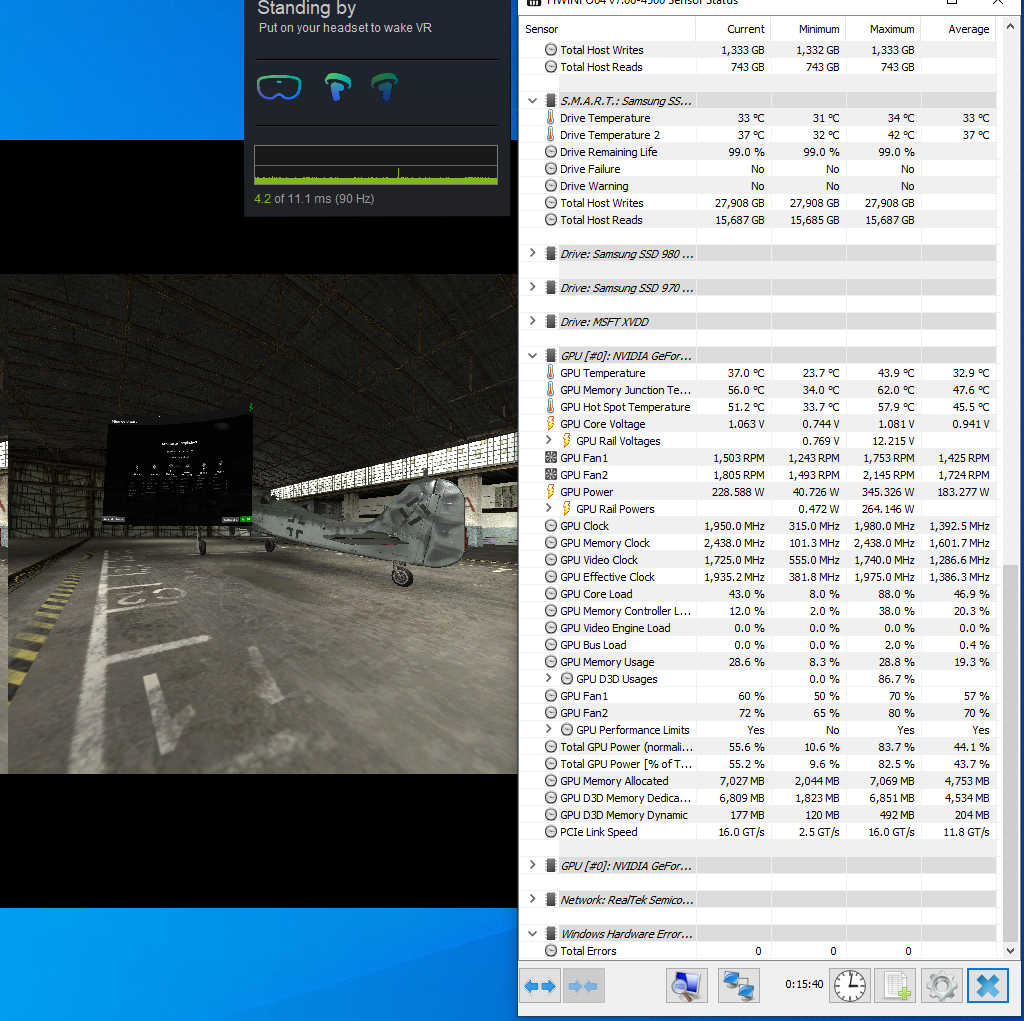Click the SteamVR frame timing graph
This screenshot has height=1021, width=1024.
(x=376, y=165)
